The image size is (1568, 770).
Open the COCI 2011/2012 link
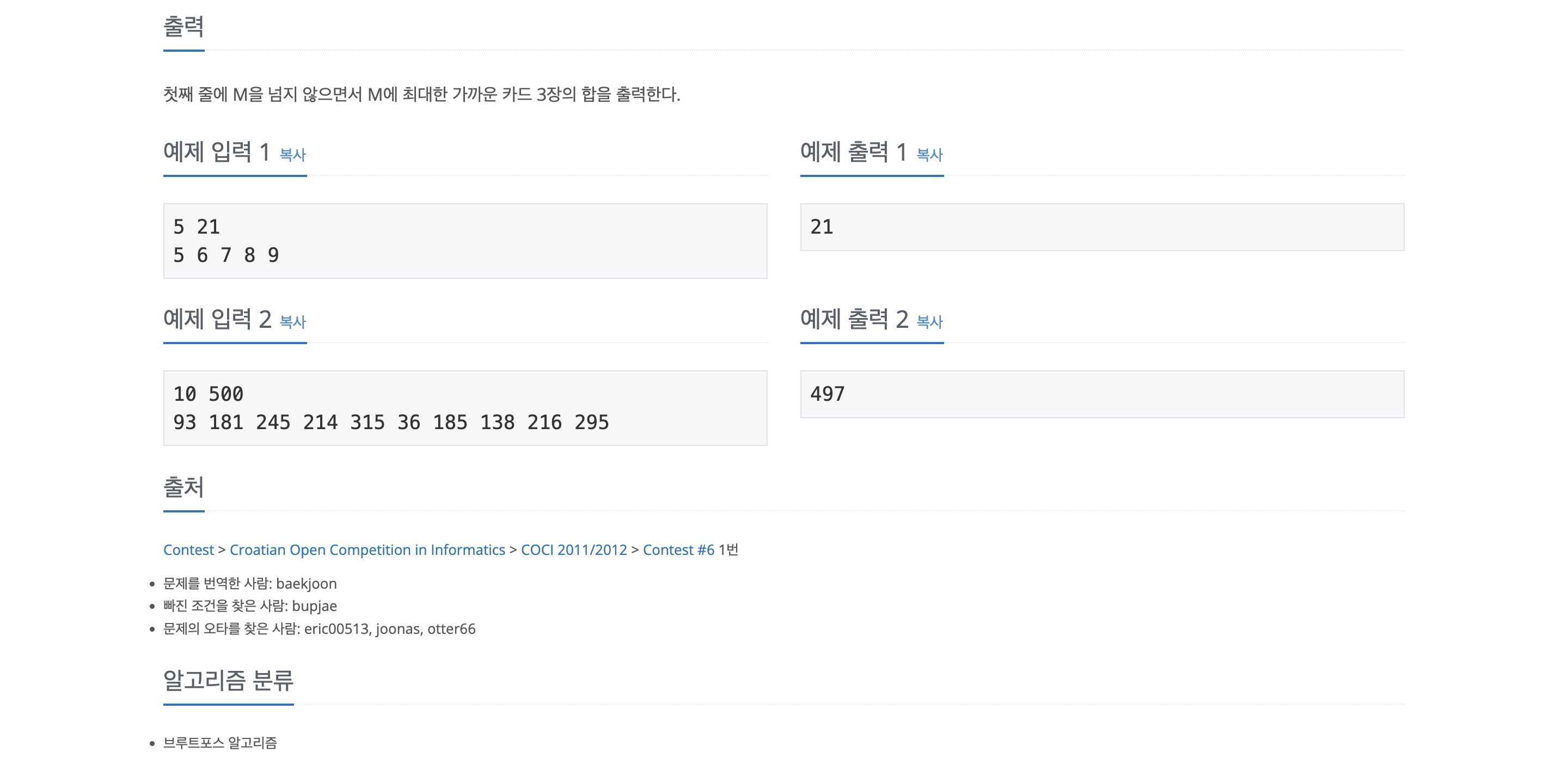point(574,549)
